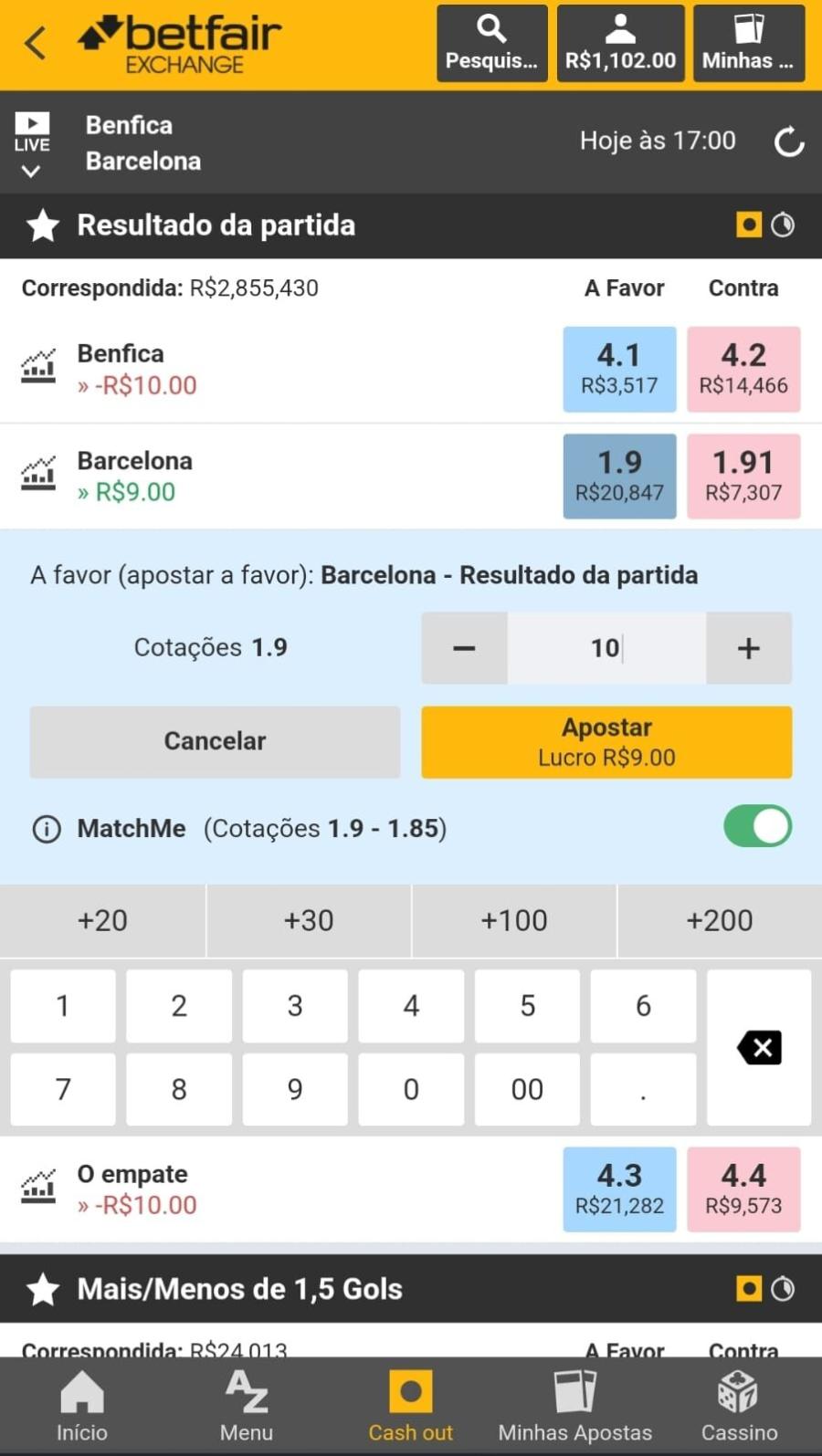Toggle cash out icon for Mais/Menos de 1,5 Gols

749,1289
